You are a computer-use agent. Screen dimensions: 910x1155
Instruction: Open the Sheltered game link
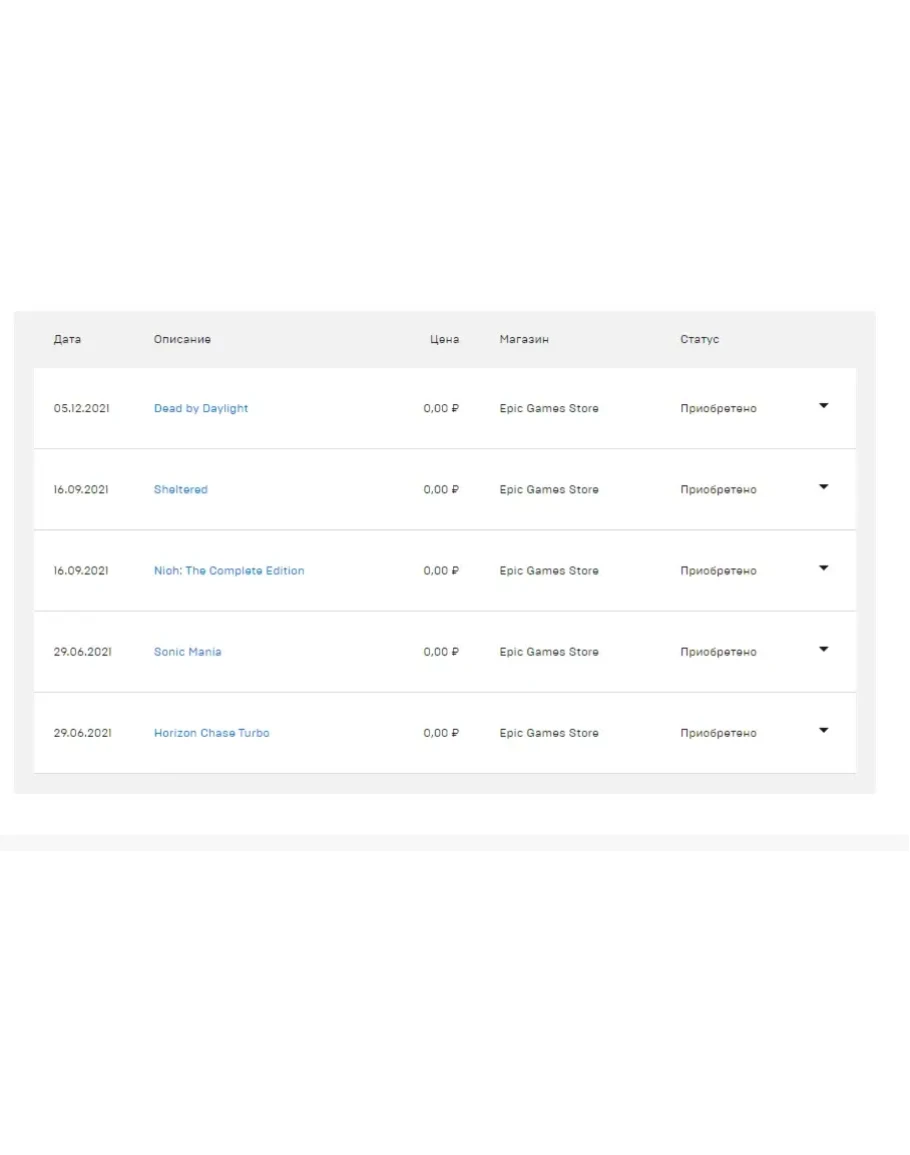tap(181, 490)
